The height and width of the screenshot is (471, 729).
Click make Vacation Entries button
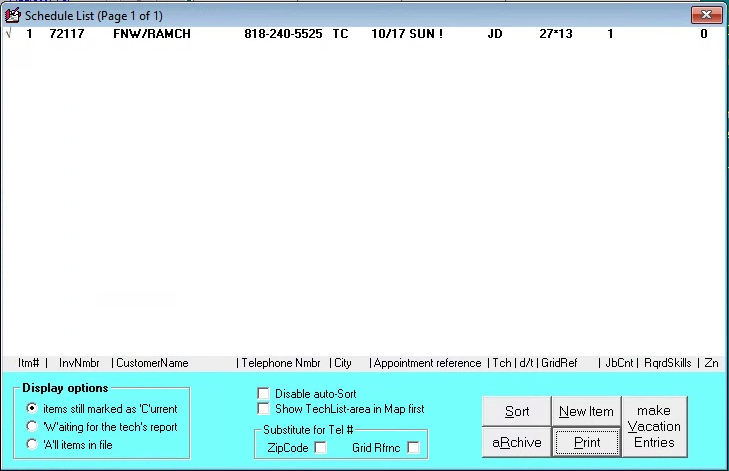654,426
